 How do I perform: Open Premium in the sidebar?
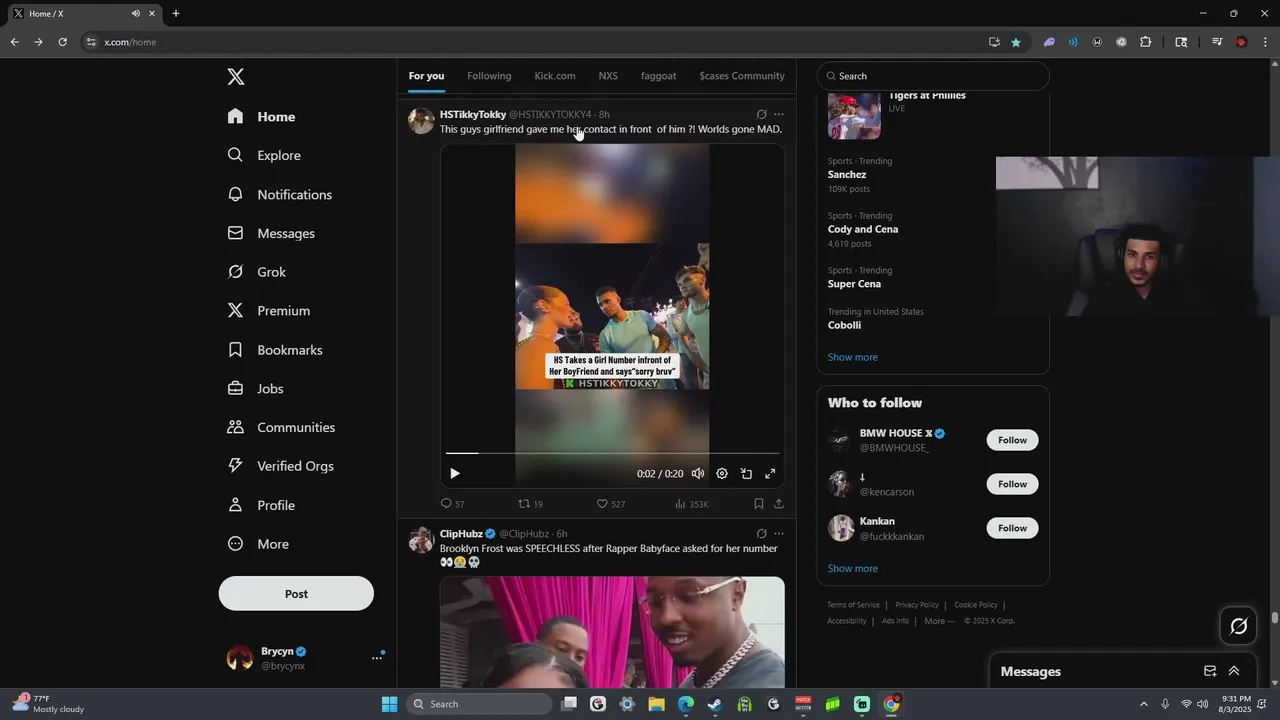pyautogui.click(x=268, y=311)
